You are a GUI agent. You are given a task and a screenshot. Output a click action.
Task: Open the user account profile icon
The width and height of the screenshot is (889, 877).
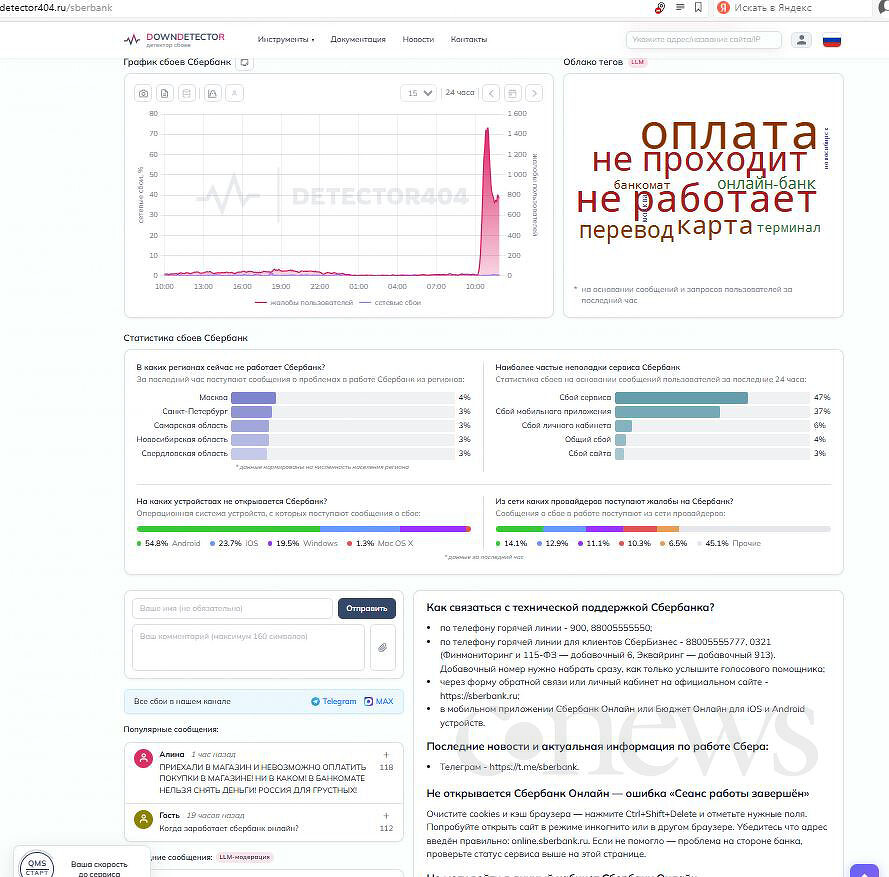(801, 40)
